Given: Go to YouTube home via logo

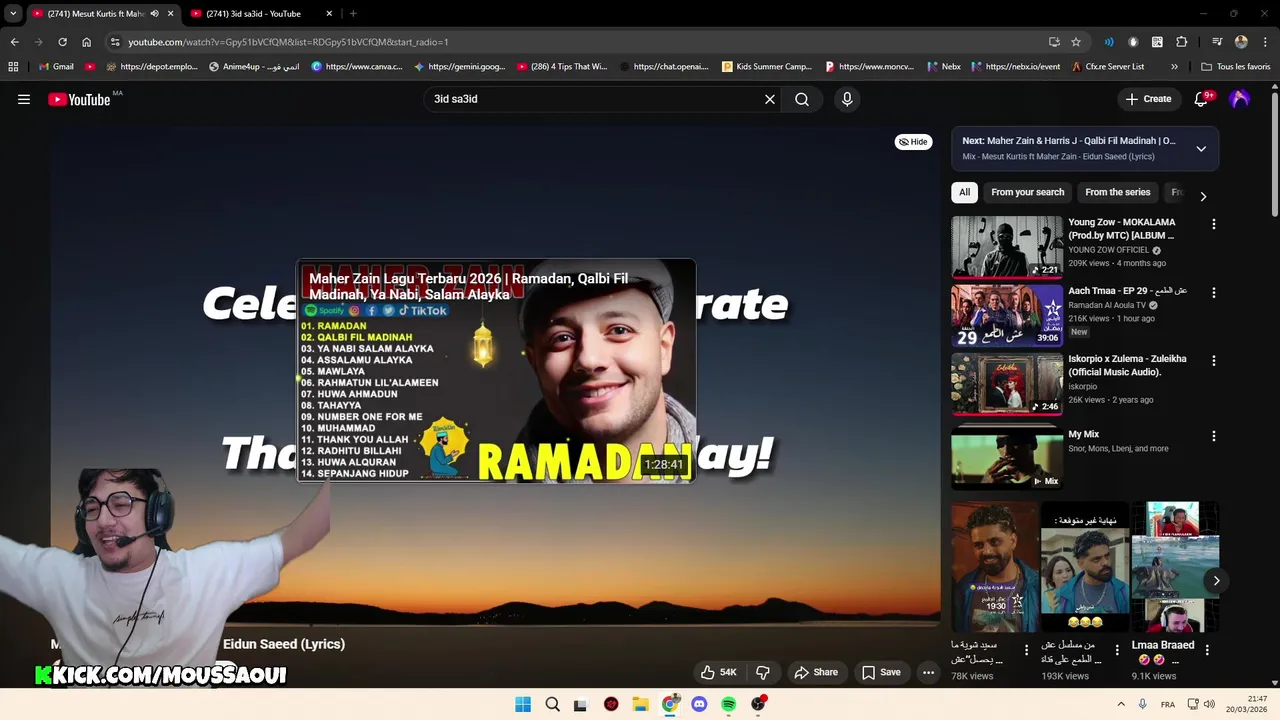Looking at the screenshot, I should 79,99.
